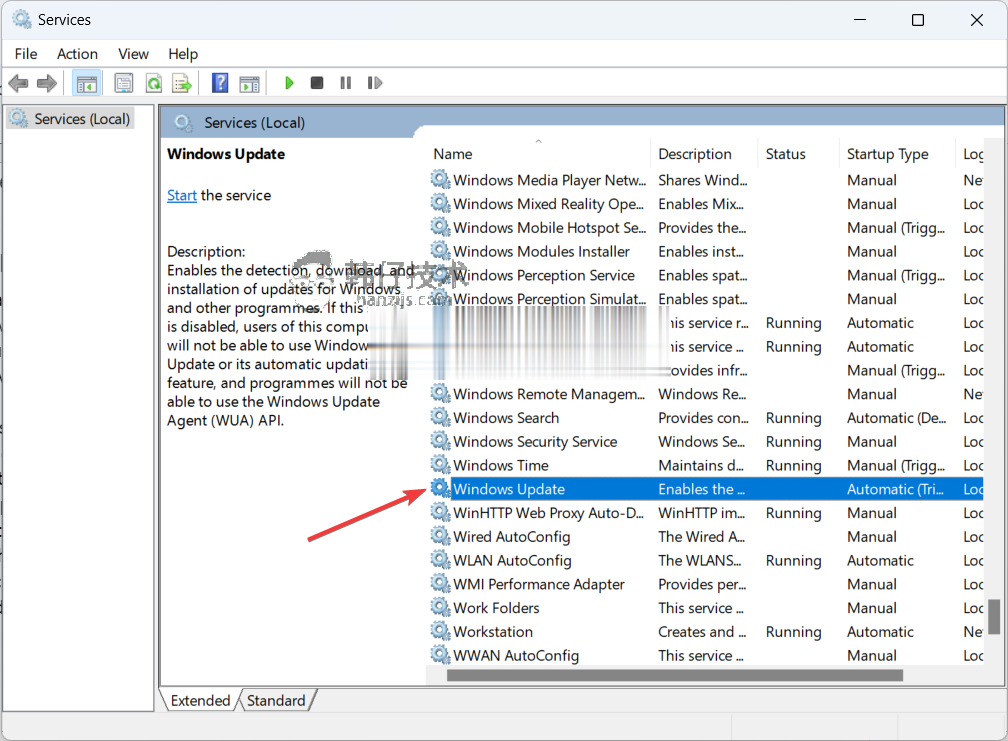Select the WLAN AutoConfig service name
1008x741 pixels.
point(512,560)
